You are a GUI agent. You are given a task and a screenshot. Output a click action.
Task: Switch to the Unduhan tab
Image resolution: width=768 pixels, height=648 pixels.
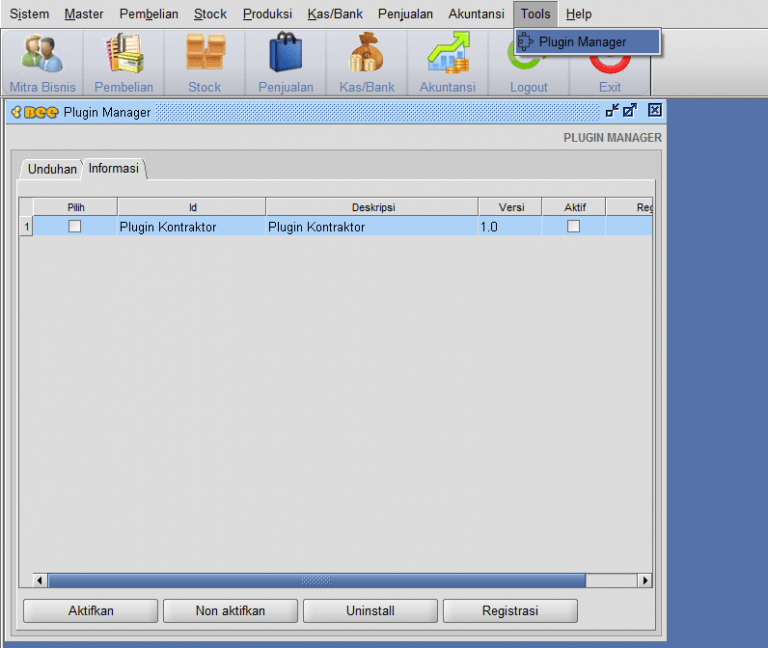[x=52, y=169]
